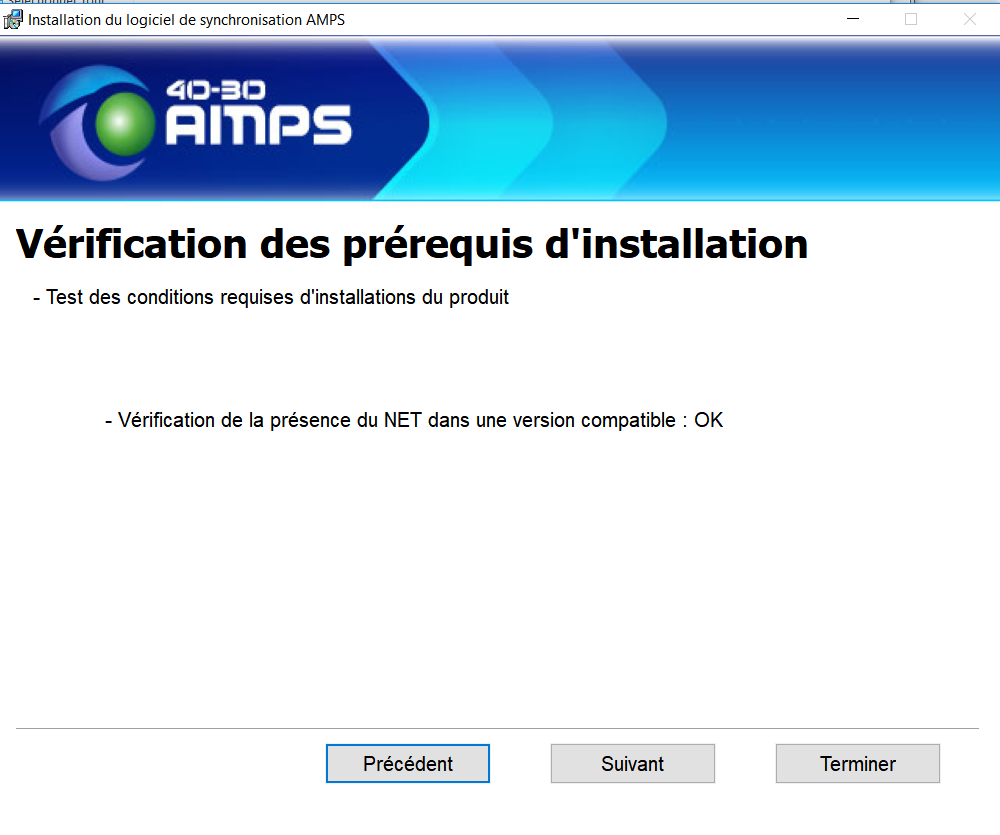The image size is (1000, 835).
Task: Click the white AMPS logo lettering
Action: pos(258,126)
